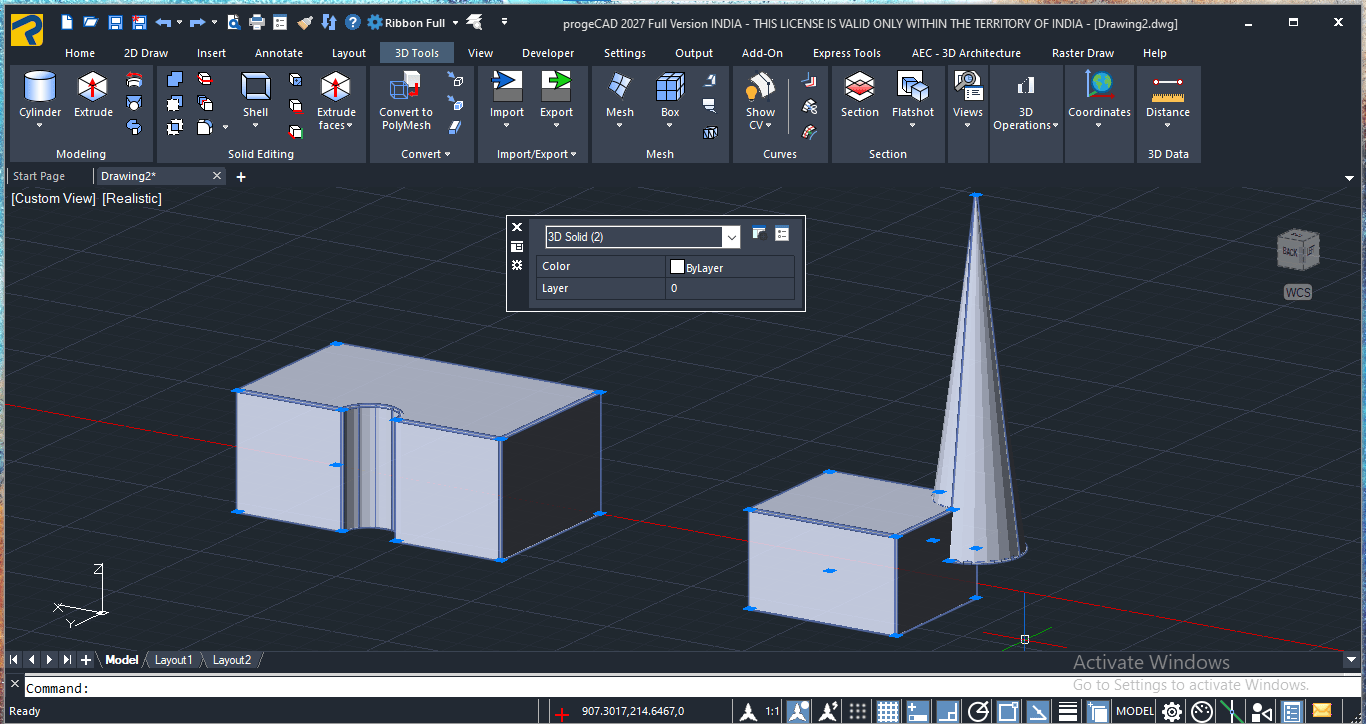Screen dimensions: 1366x724
Task: Click the envelope notification icon in status bar
Action: coord(1322,712)
